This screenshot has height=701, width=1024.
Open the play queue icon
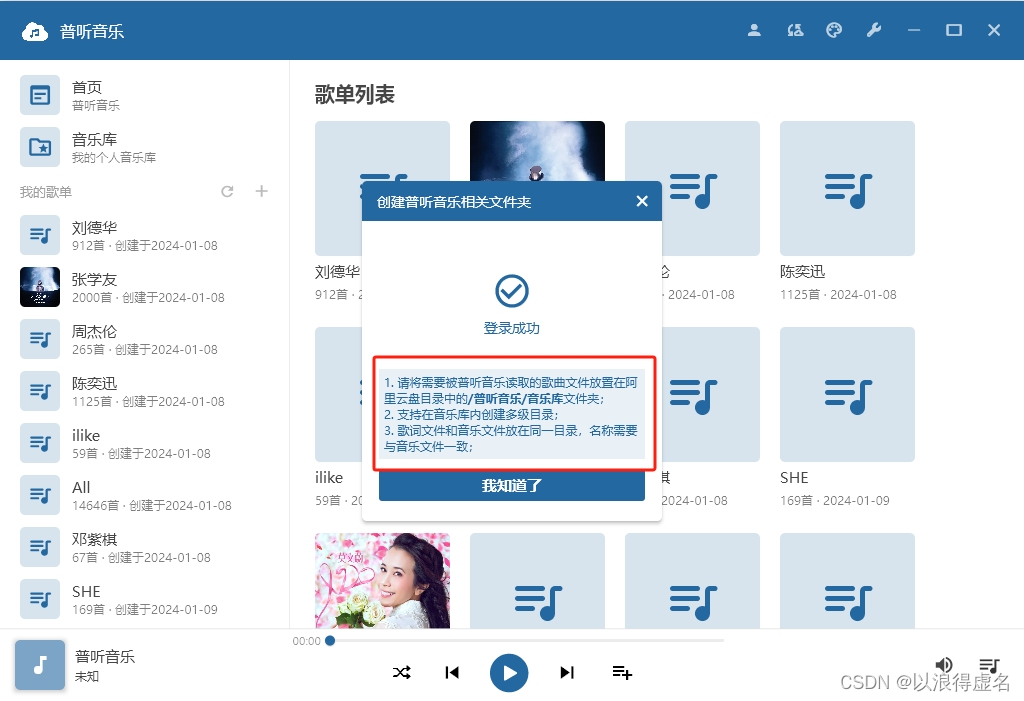pyautogui.click(x=989, y=665)
